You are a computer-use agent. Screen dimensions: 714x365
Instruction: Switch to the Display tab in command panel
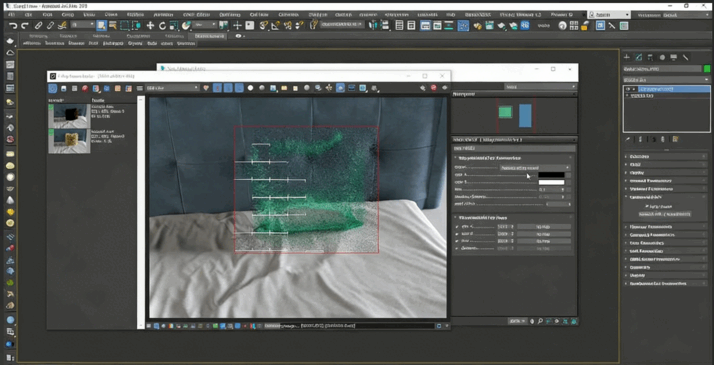[674, 57]
